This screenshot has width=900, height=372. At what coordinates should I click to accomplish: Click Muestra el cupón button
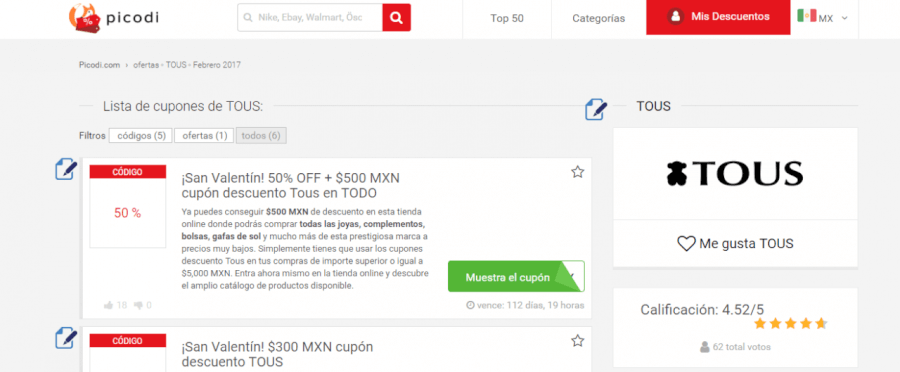click(516, 277)
